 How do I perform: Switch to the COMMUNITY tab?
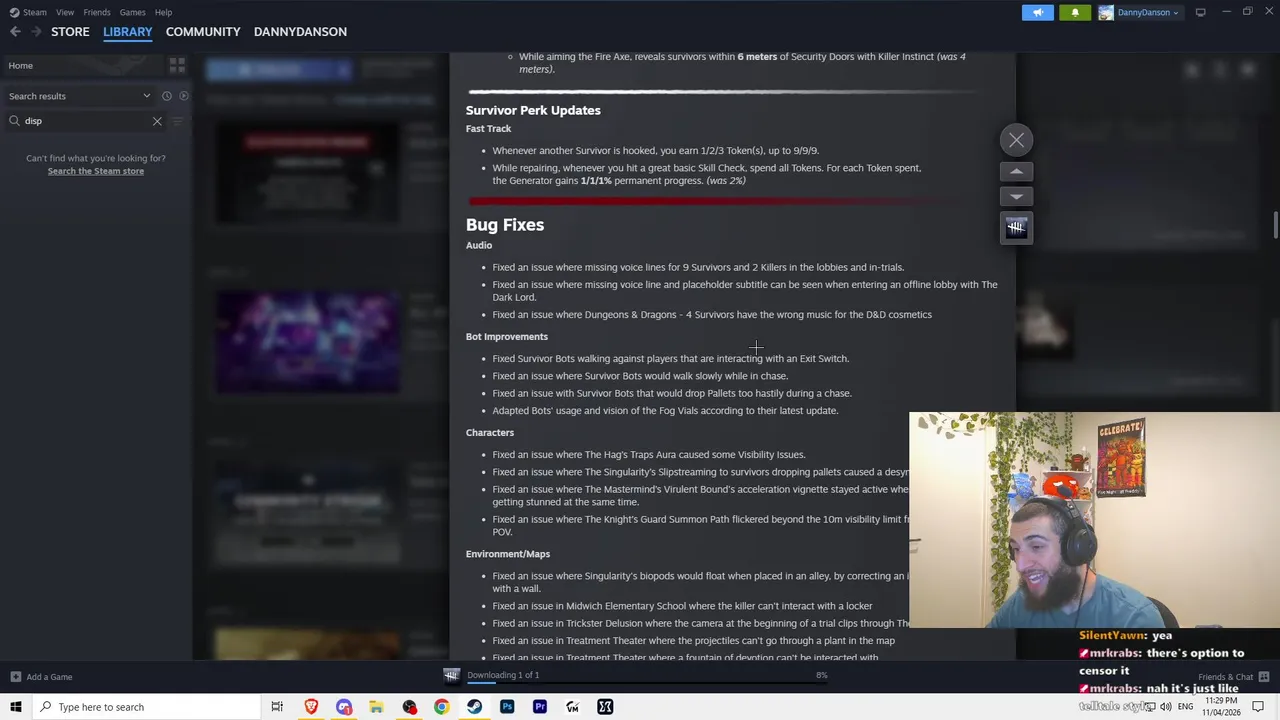(203, 32)
